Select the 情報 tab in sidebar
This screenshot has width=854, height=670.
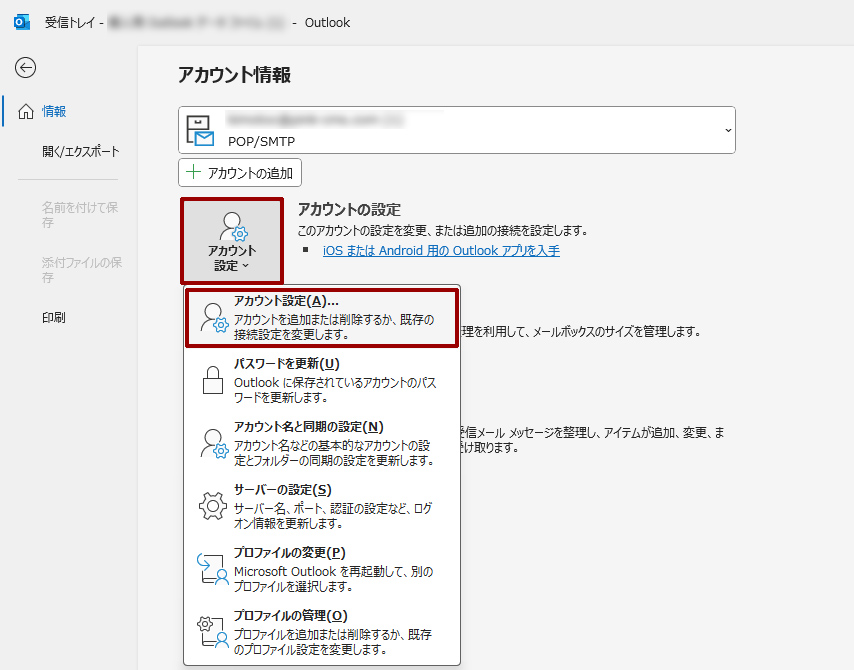(55, 112)
